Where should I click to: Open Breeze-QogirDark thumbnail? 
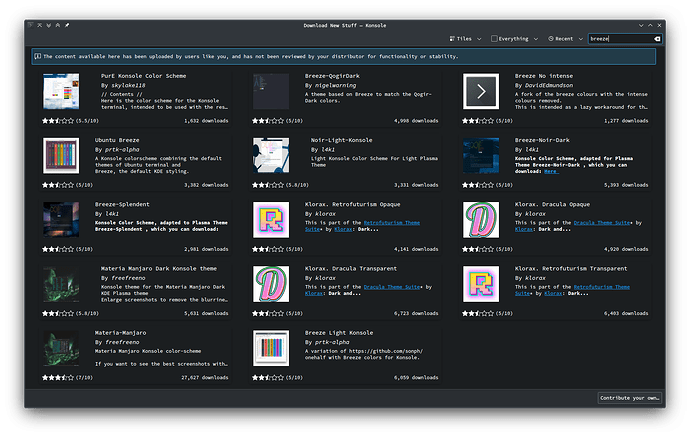[x=271, y=91]
